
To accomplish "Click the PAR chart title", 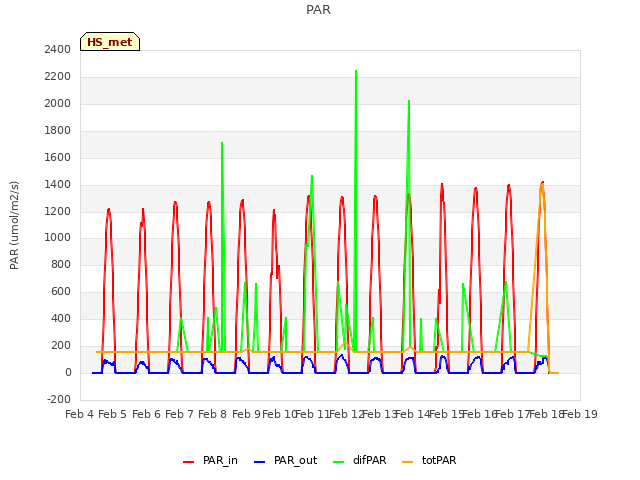I will pyautogui.click(x=318, y=9).
